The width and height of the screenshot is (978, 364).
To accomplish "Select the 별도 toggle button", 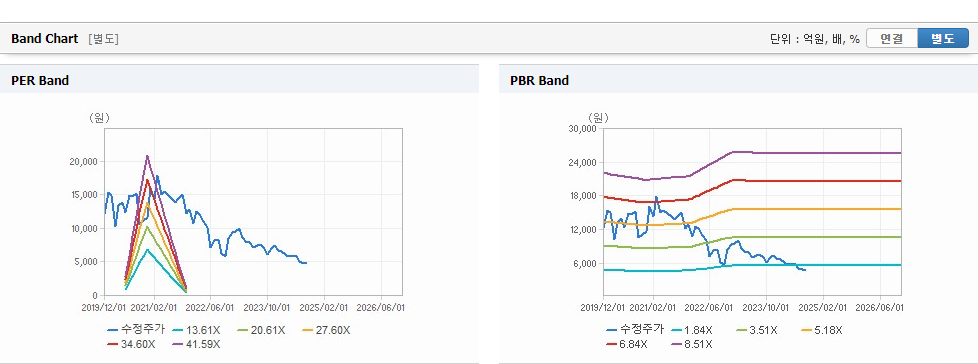I will pos(943,39).
